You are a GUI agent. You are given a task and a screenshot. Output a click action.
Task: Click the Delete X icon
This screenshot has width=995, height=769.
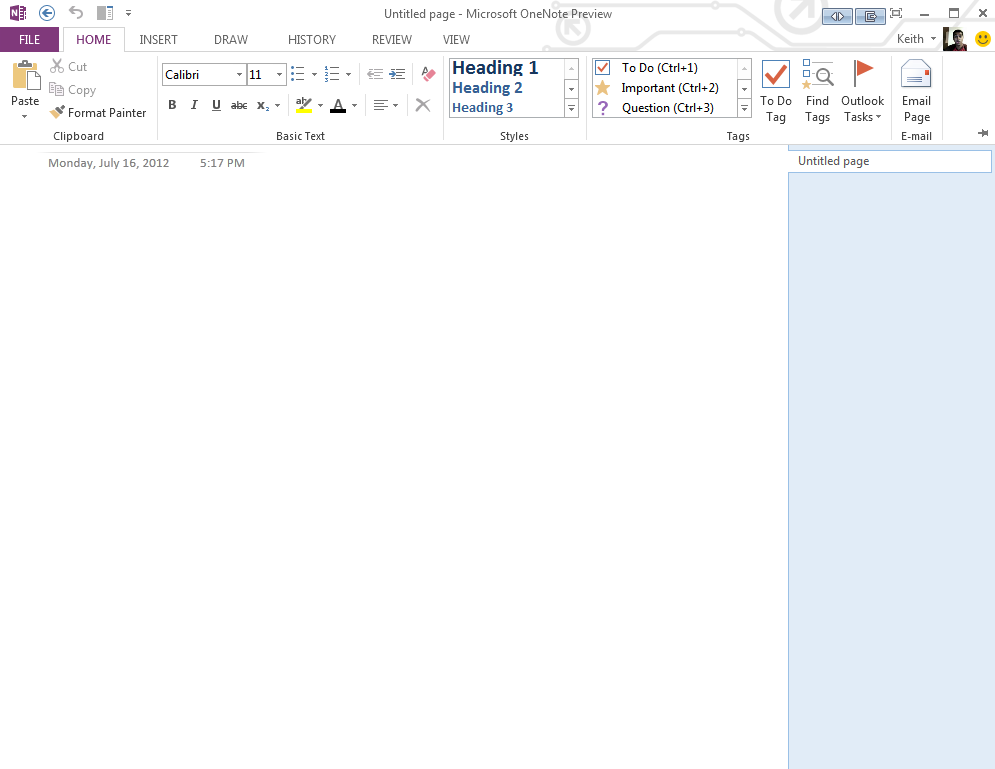pyautogui.click(x=423, y=105)
